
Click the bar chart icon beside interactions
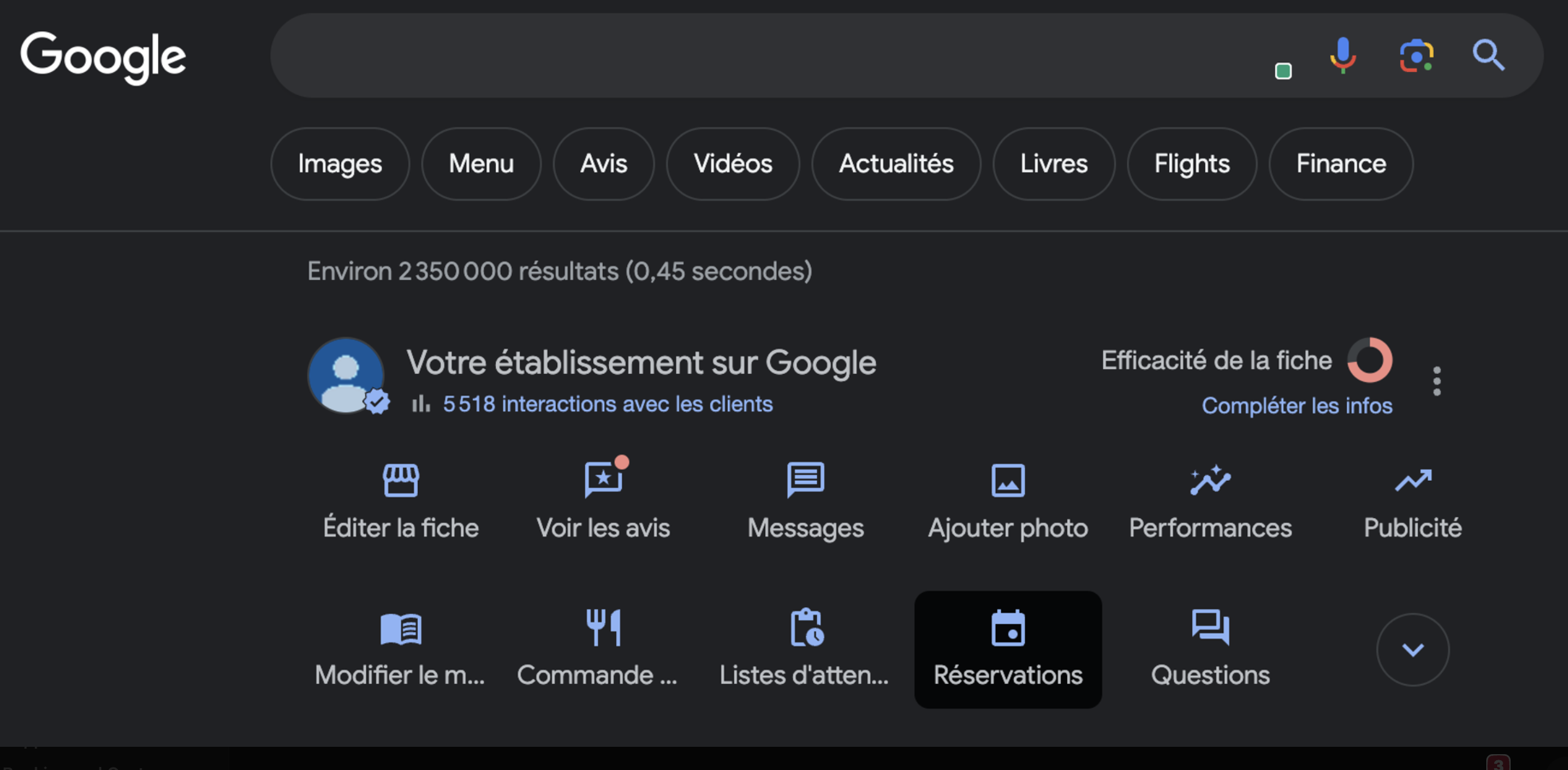(x=420, y=403)
